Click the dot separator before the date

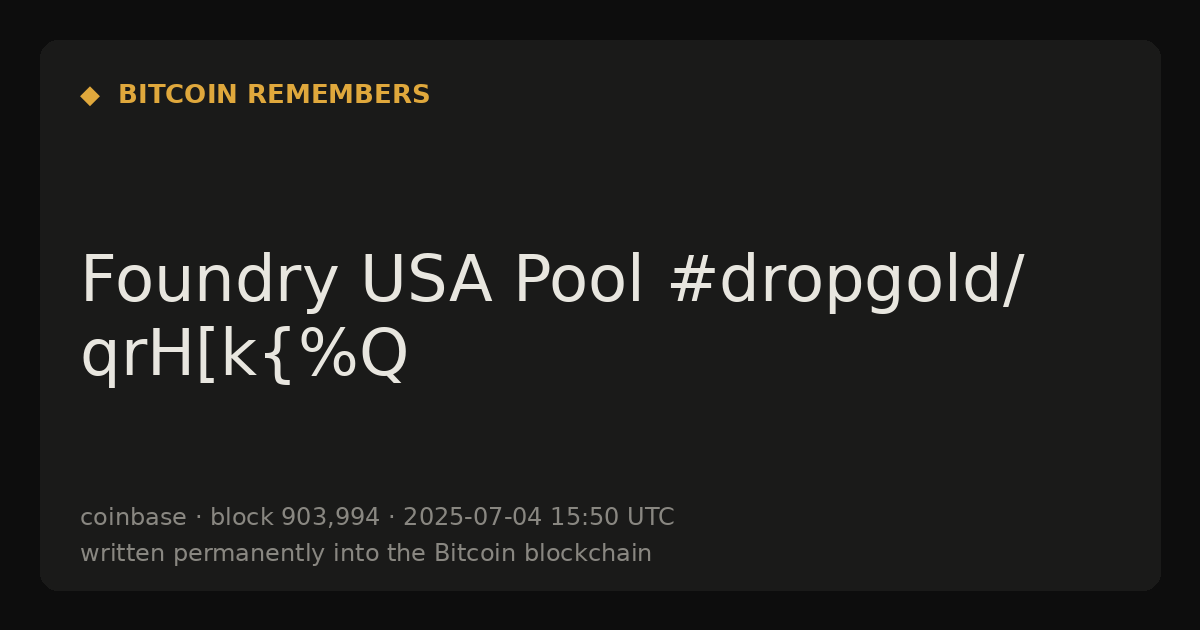click(x=392, y=518)
